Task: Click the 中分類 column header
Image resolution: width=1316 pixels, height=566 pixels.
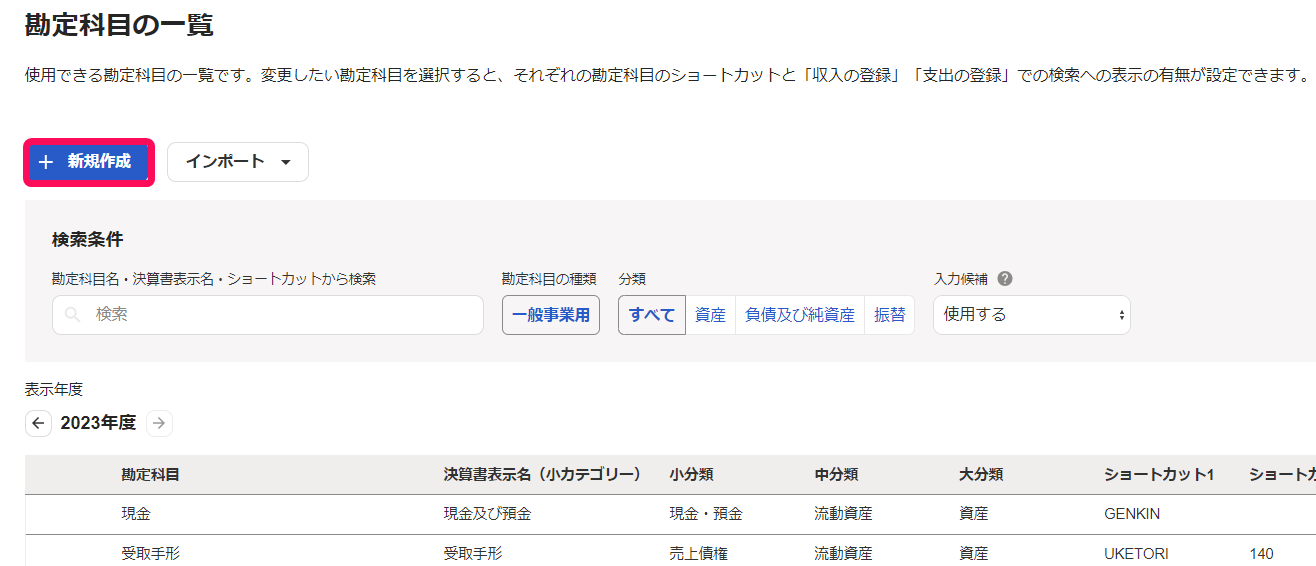Action: pyautogui.click(x=836, y=475)
